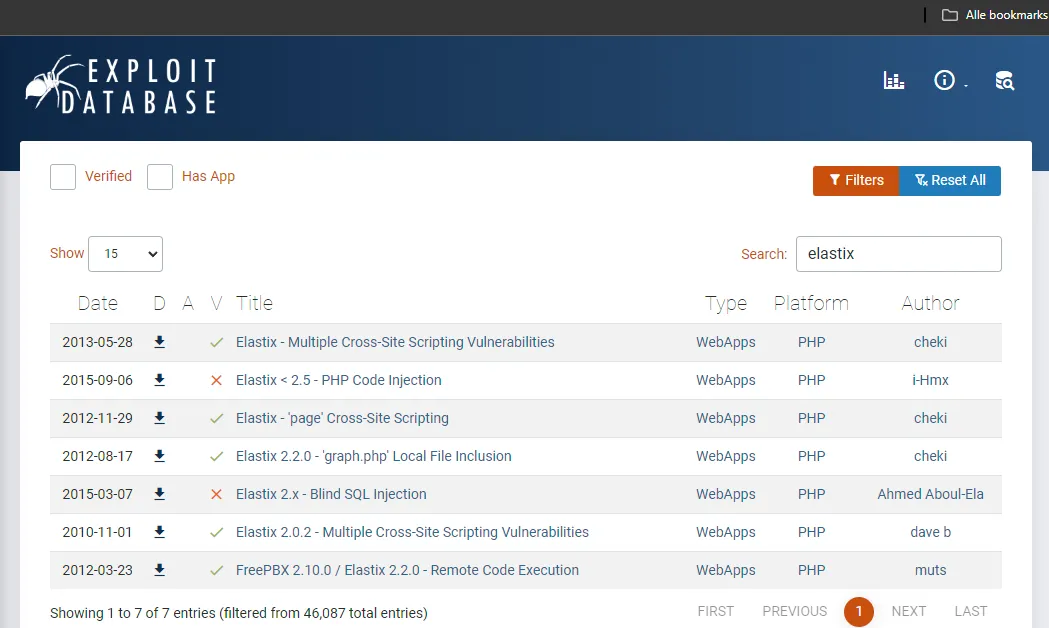Click the Reset All button
1049x628 pixels.
click(950, 181)
